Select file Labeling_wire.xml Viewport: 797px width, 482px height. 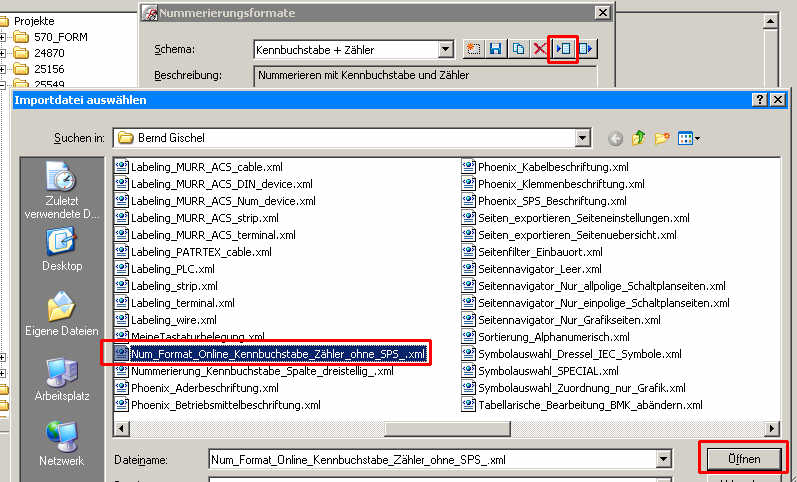(166, 320)
